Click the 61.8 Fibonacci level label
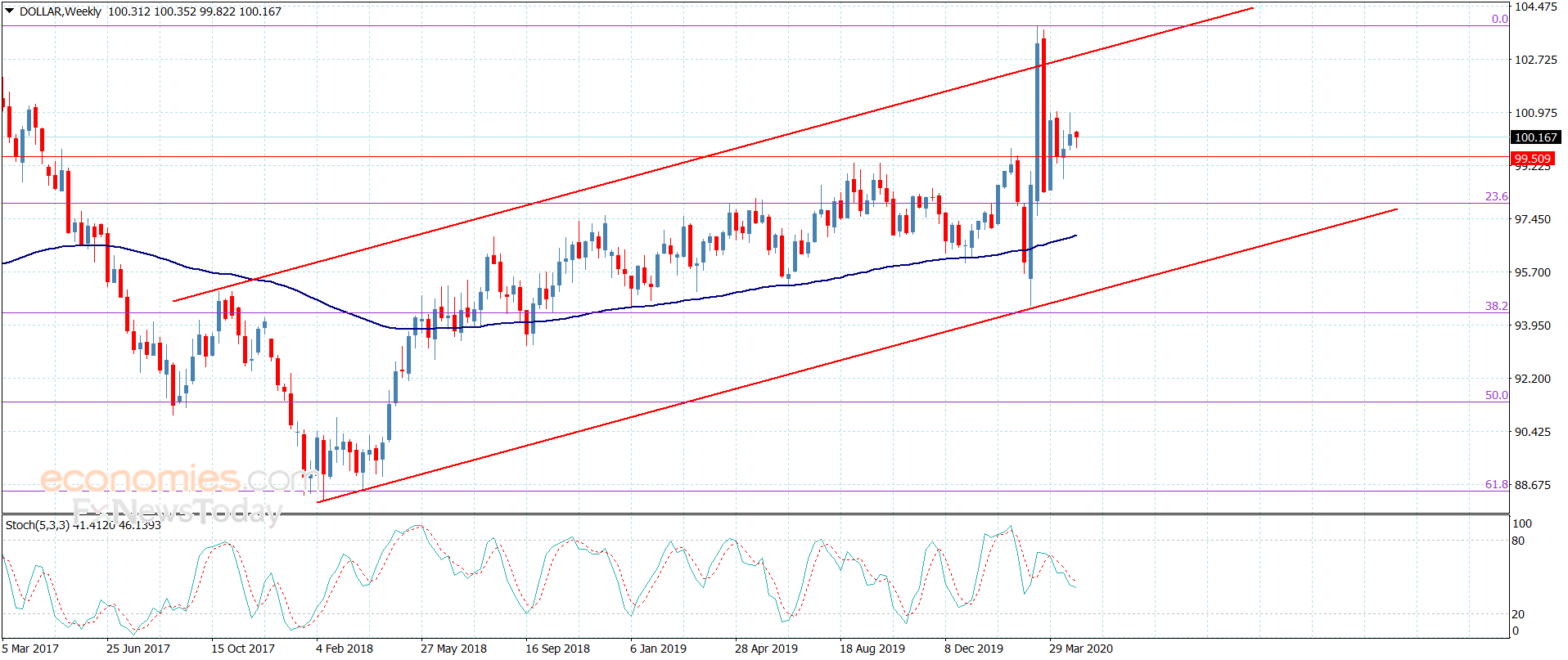 [x=1497, y=484]
